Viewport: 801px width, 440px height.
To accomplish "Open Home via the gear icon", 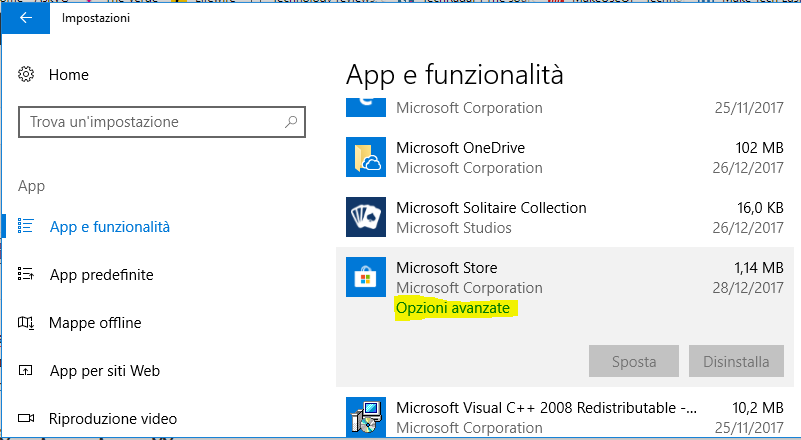I will point(27,75).
